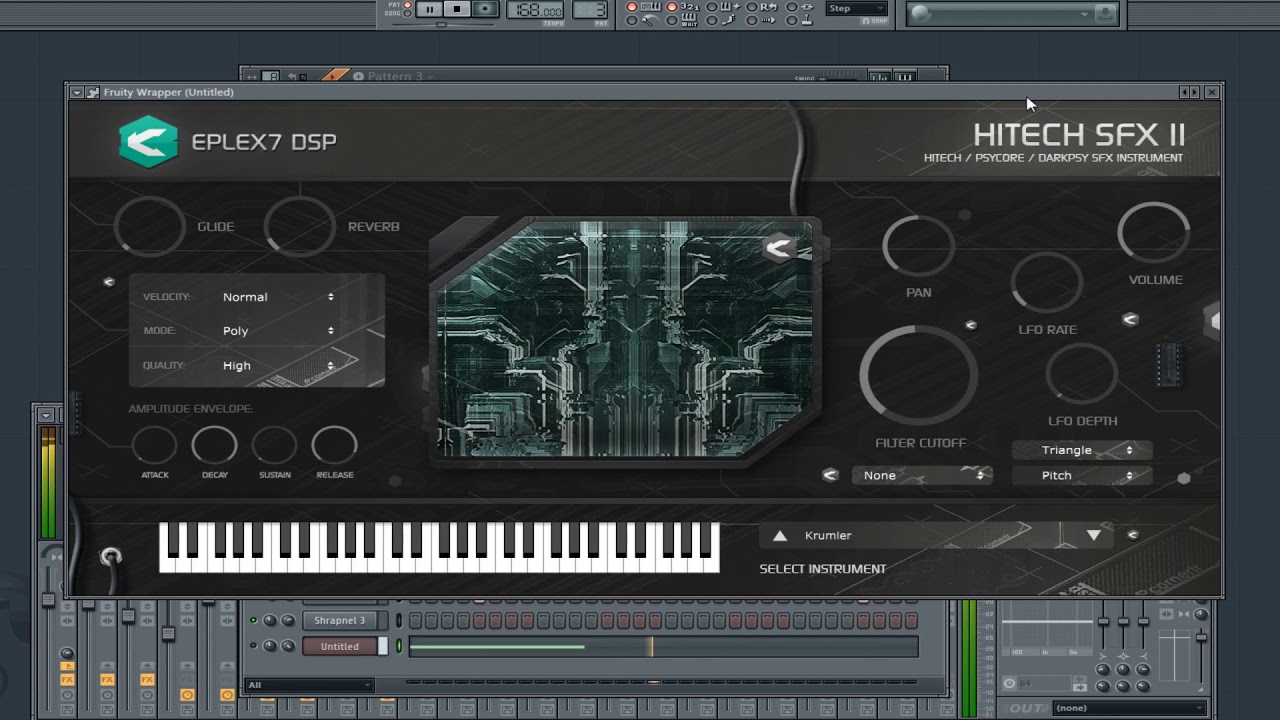Open the LFO target dropdown showing Pitch
The width and height of the screenshot is (1280, 720).
pyautogui.click(x=1082, y=476)
